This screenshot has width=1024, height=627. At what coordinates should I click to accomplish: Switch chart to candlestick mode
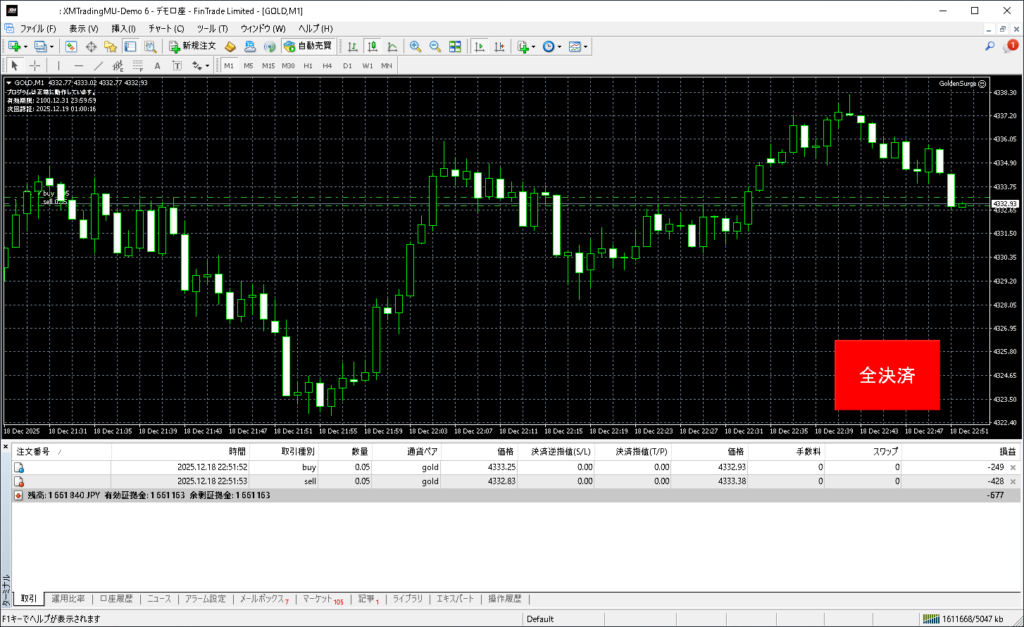[x=372, y=47]
